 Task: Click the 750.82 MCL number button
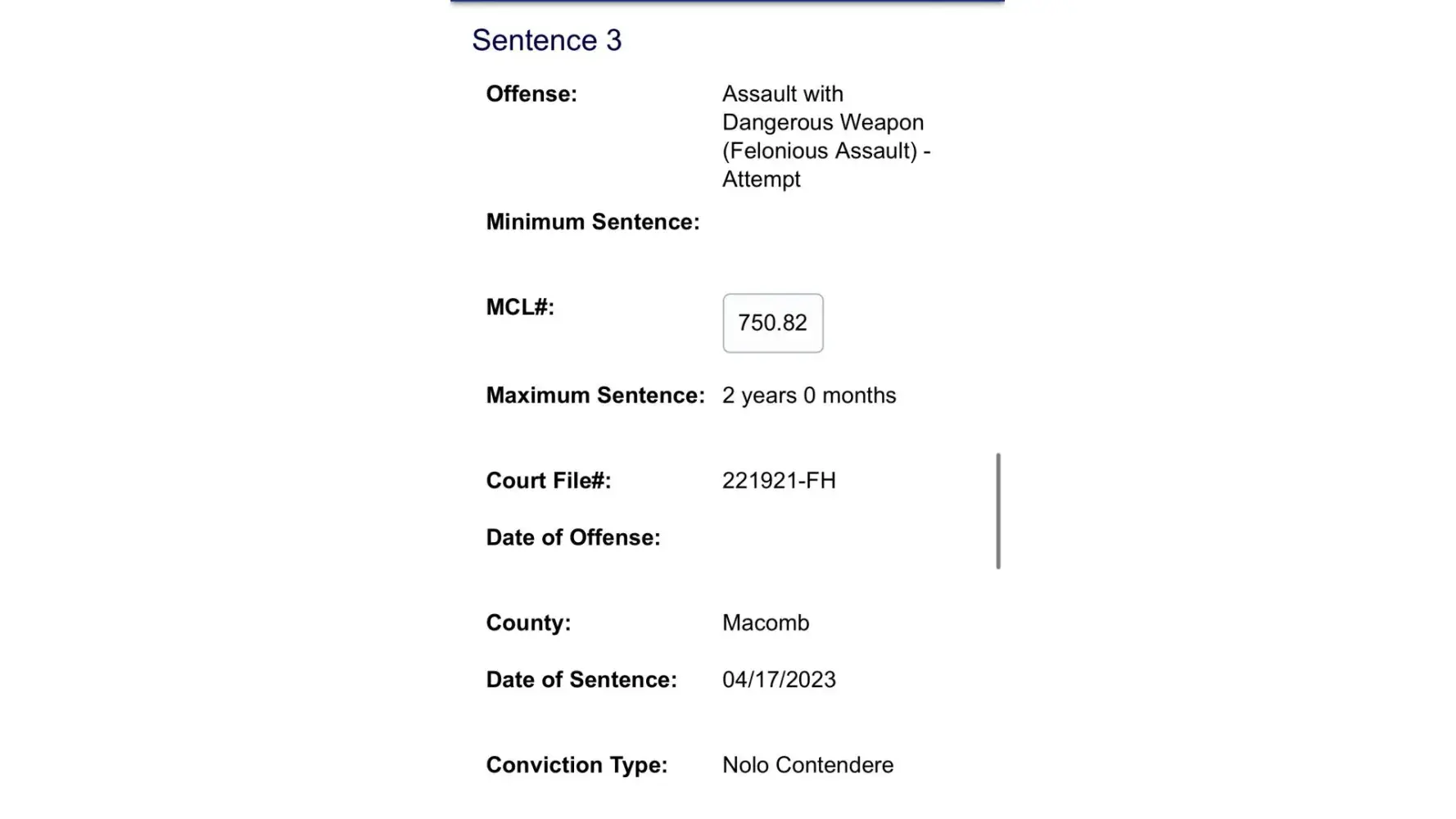772,323
